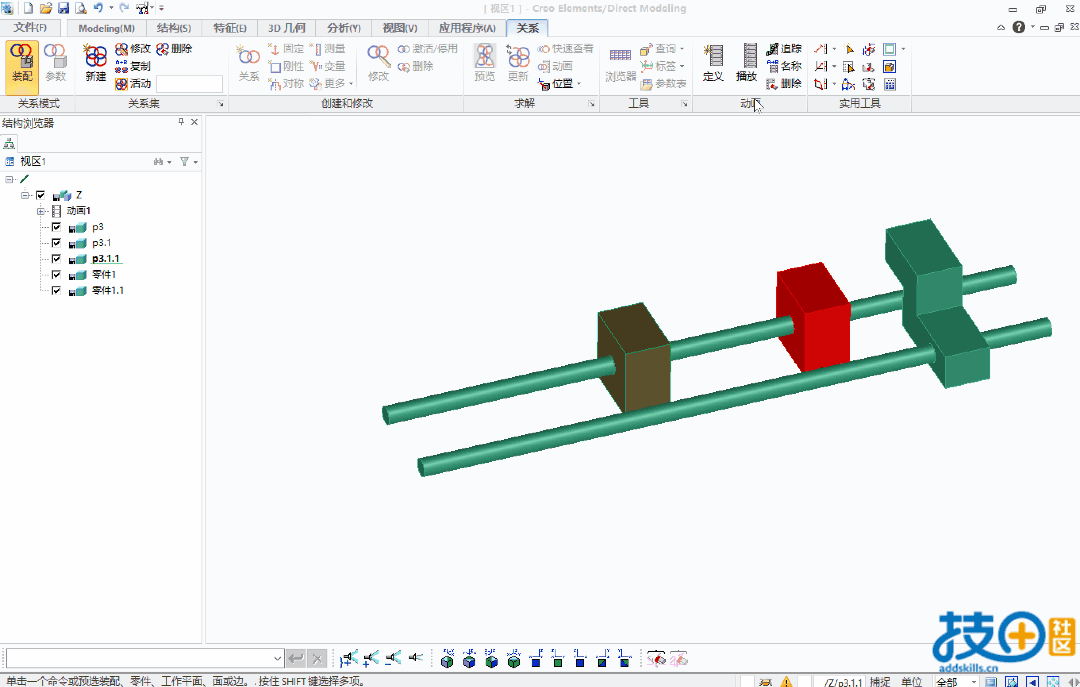Open the 定义 animation tool
The width and height of the screenshot is (1080, 687).
pyautogui.click(x=713, y=63)
